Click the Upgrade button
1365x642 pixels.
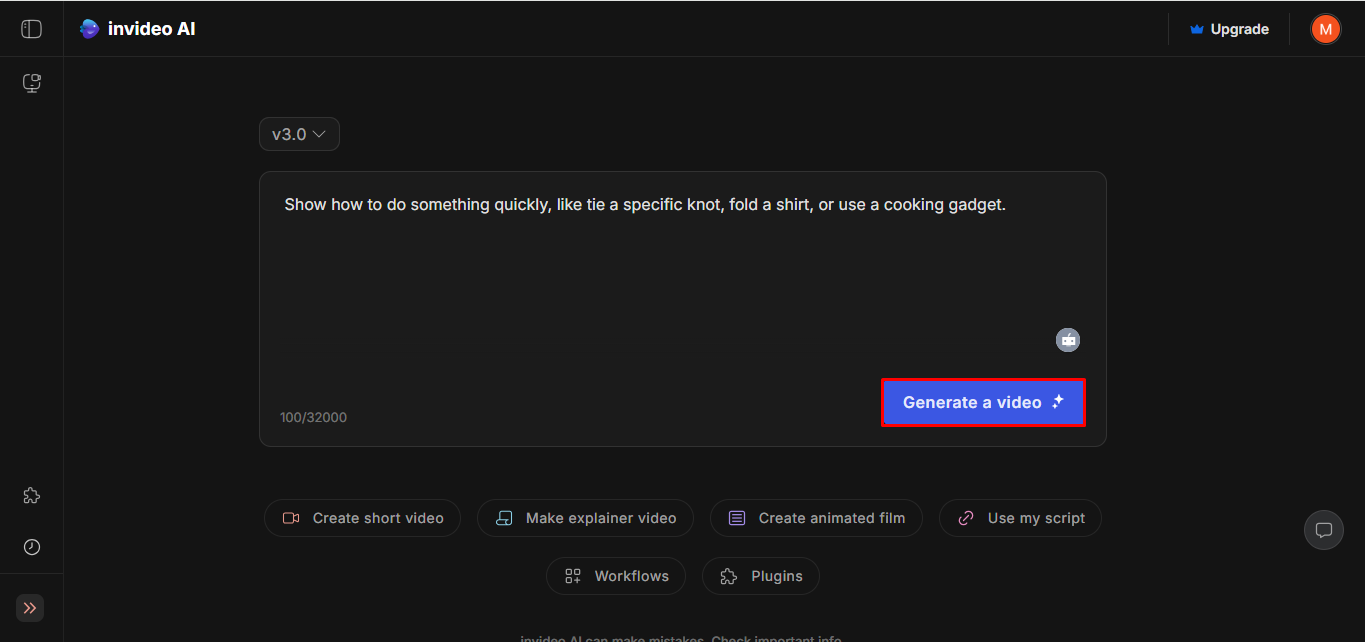pyautogui.click(x=1229, y=29)
